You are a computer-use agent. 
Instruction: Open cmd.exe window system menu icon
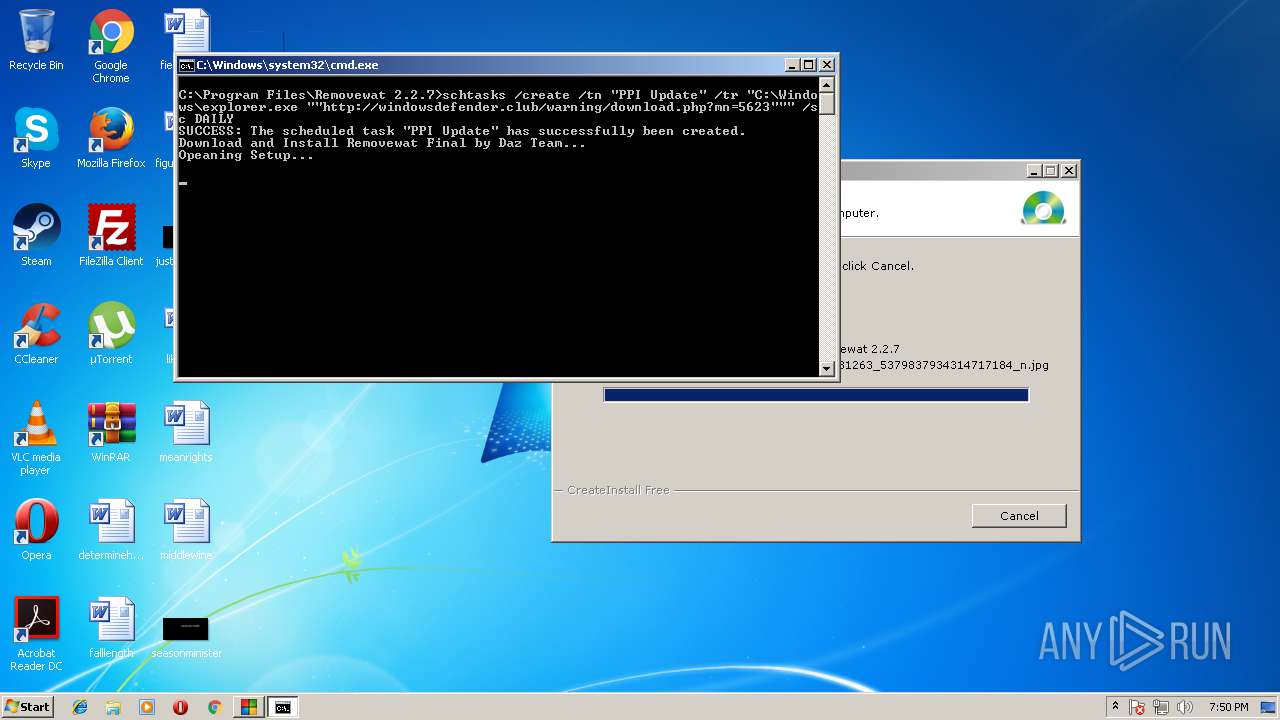click(186, 65)
